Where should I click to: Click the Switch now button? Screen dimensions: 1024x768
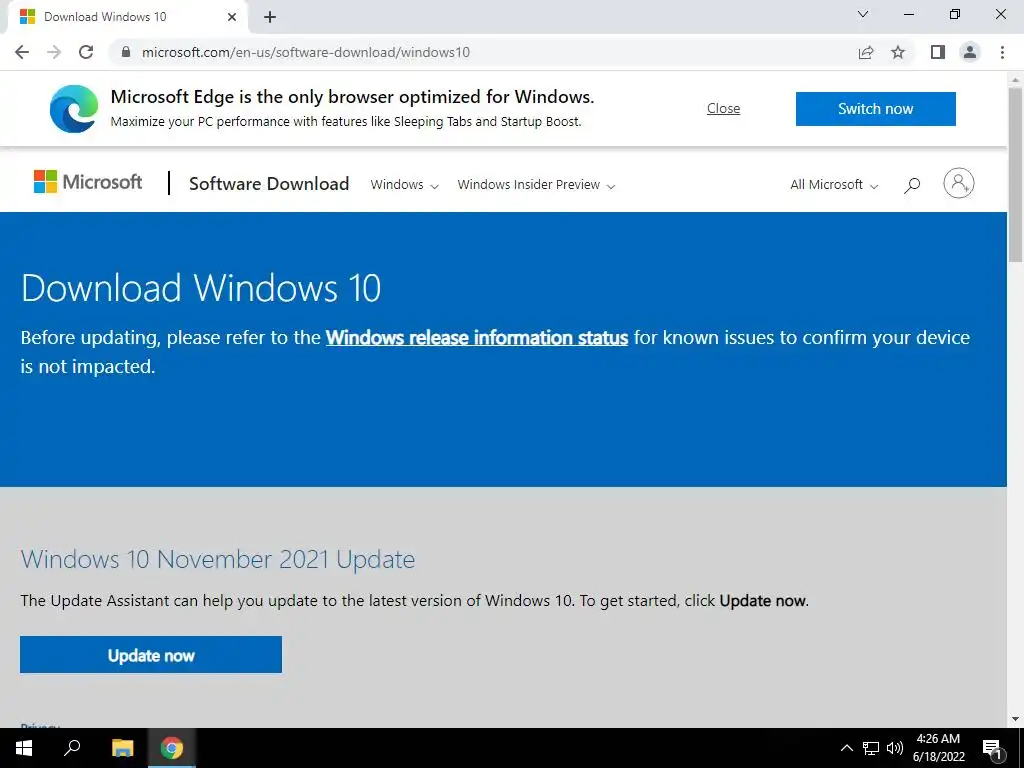(x=875, y=108)
